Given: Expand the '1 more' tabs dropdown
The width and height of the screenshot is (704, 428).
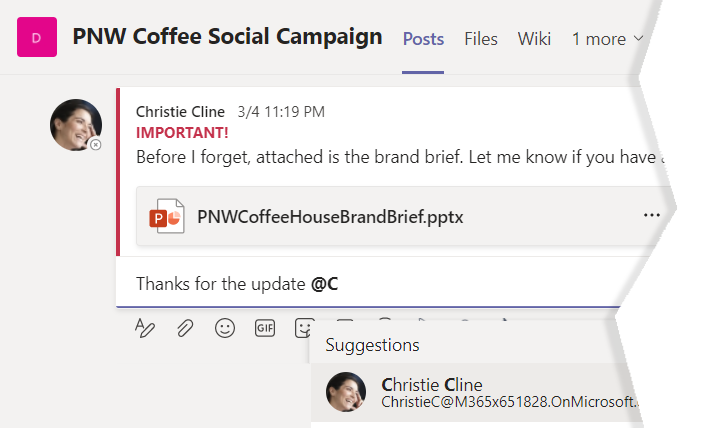Looking at the screenshot, I should point(608,39).
